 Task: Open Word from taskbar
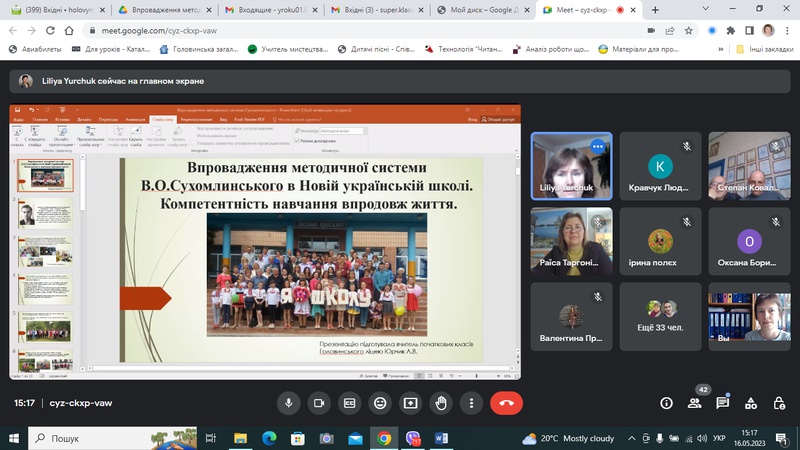click(x=441, y=438)
